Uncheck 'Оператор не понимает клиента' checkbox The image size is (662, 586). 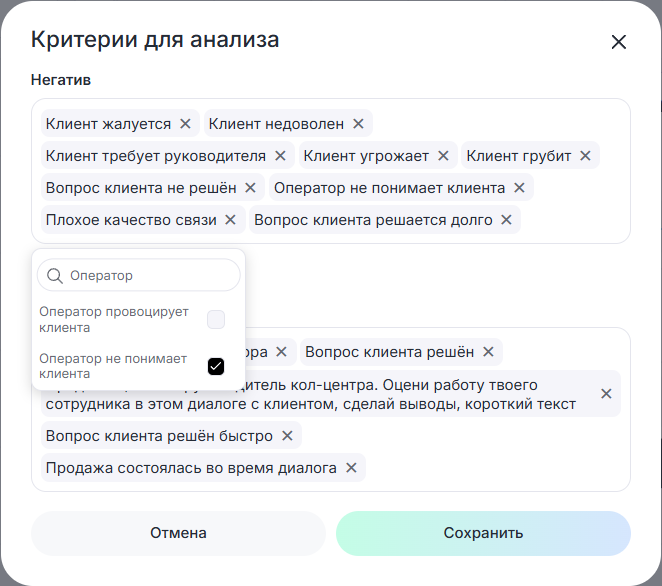tap(216, 366)
